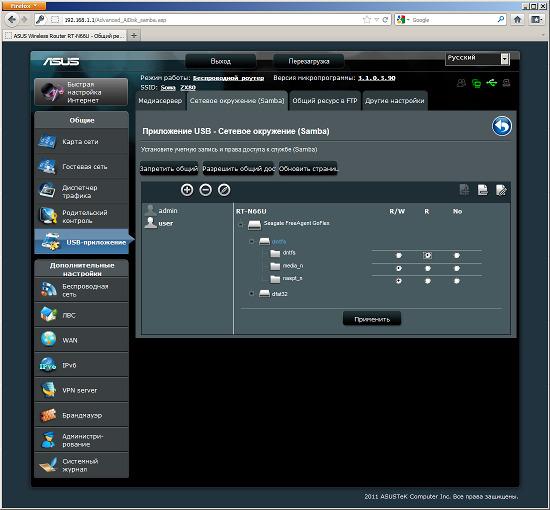Set R/W permission for media_n folder
The image size is (550, 510).
(x=399, y=268)
